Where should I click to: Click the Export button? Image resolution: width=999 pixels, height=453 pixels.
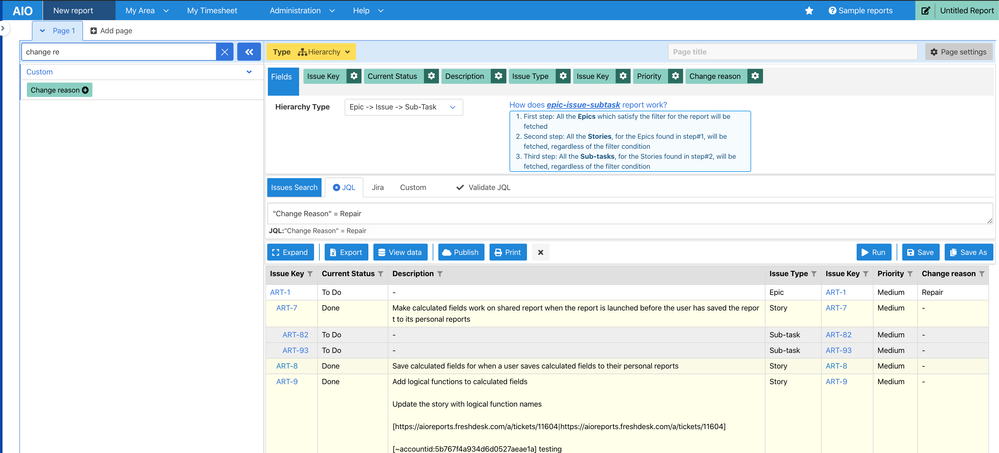point(346,253)
